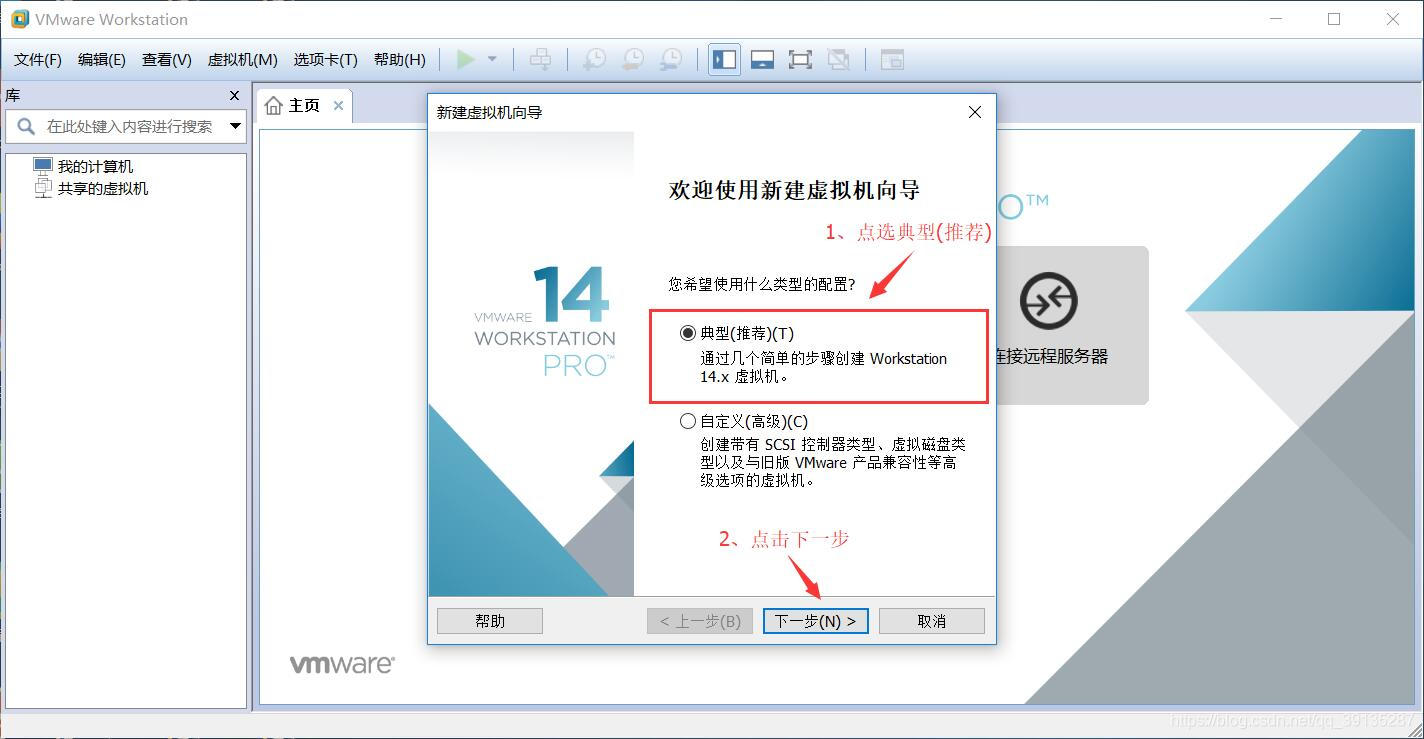Revert the virtual machine to a snapshot
Screen dimensions: 1424x739
coord(631,59)
